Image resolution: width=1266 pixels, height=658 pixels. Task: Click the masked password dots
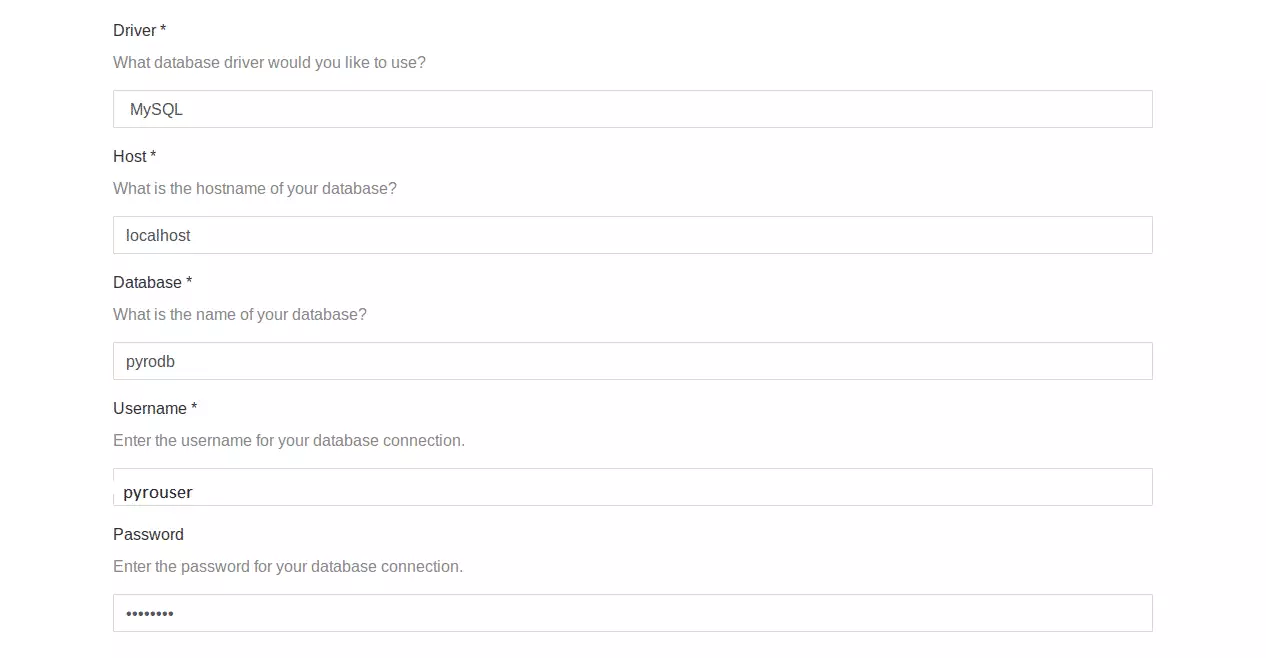[x=150, y=613]
